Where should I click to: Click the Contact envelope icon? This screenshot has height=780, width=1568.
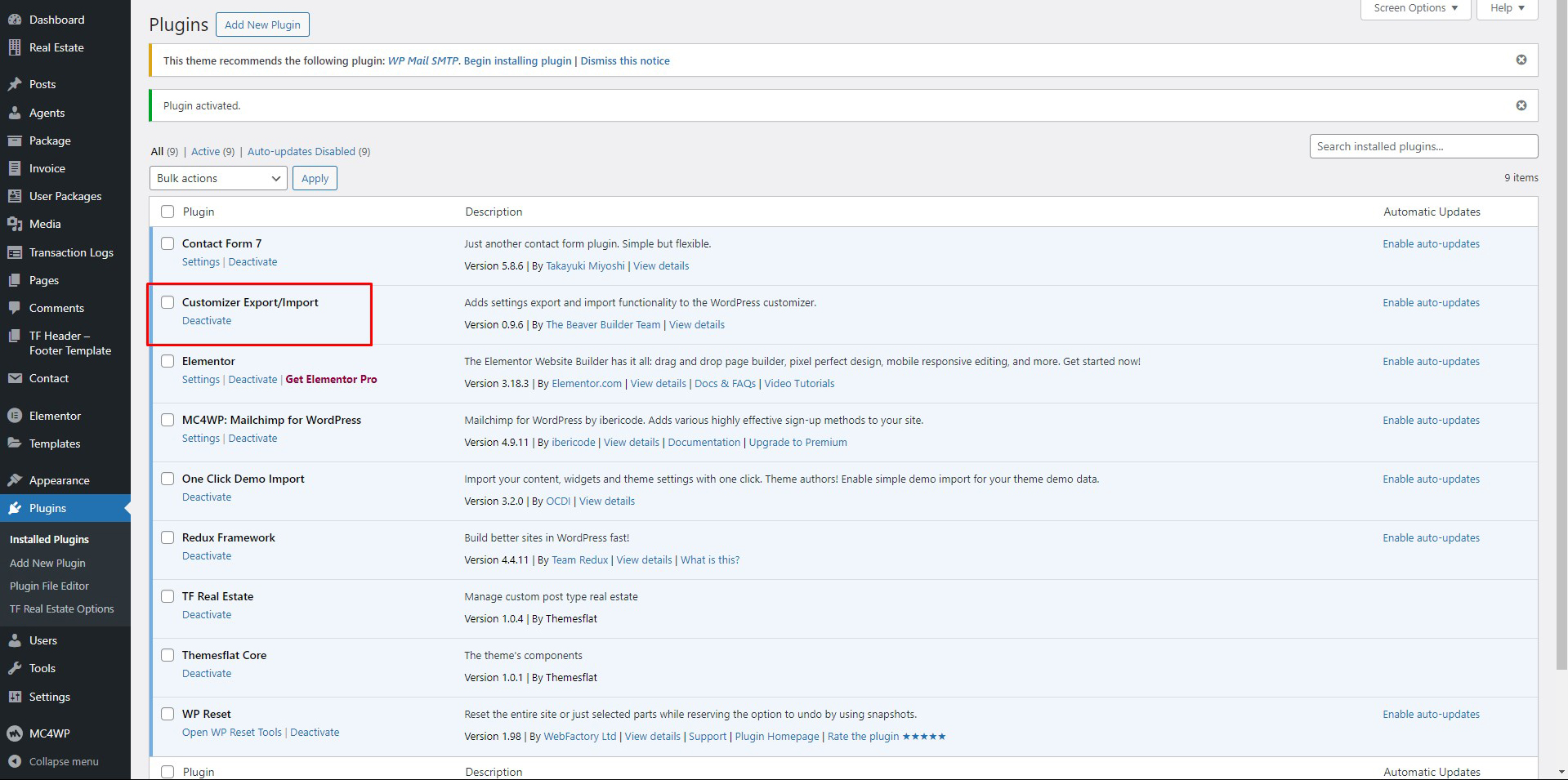coord(15,378)
